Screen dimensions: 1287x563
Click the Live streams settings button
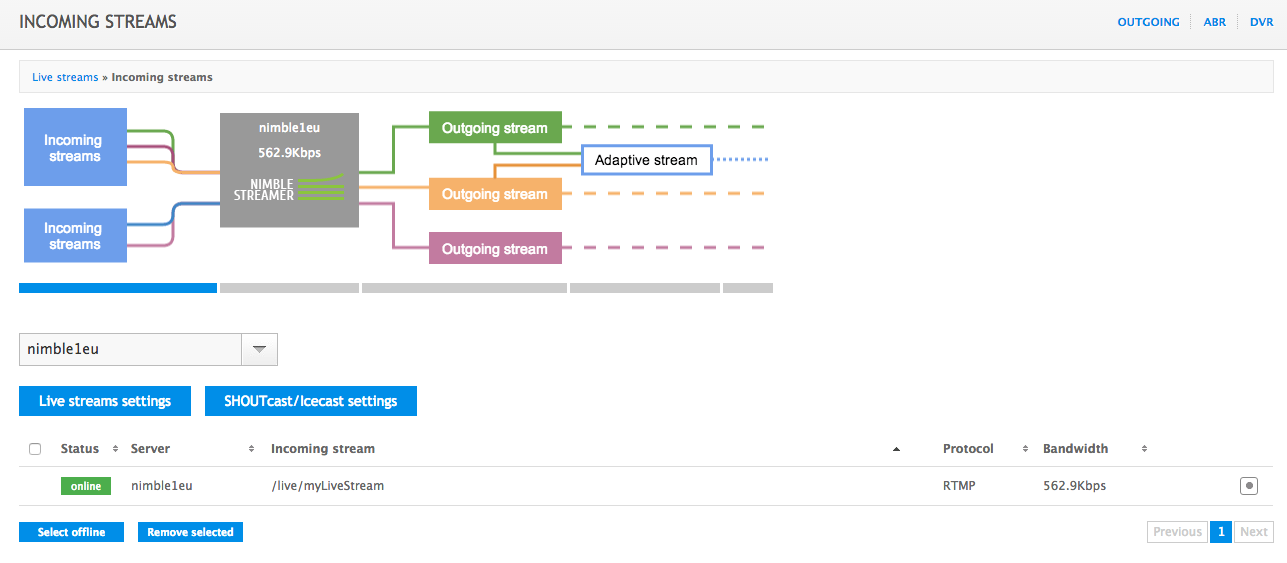click(105, 401)
